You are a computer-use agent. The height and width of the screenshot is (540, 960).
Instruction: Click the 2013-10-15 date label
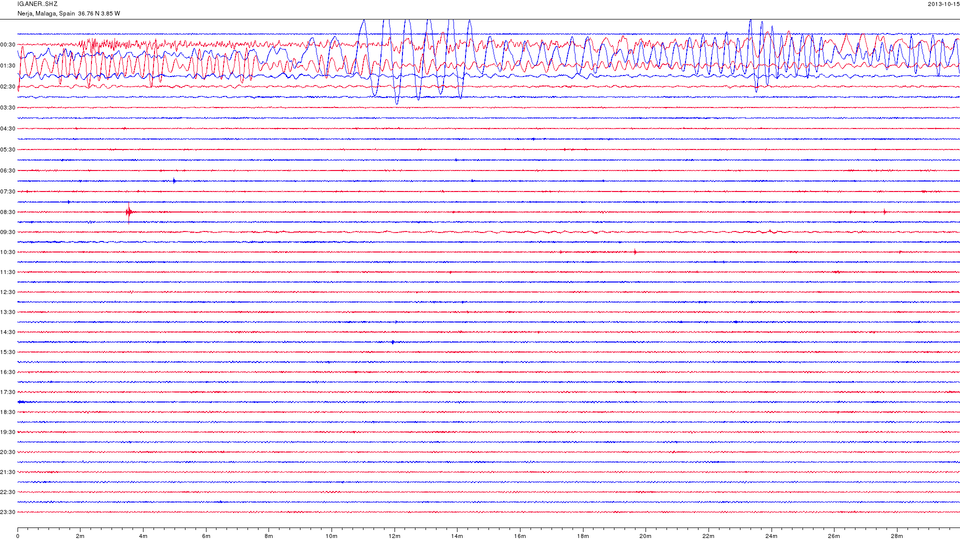[x=943, y=4]
